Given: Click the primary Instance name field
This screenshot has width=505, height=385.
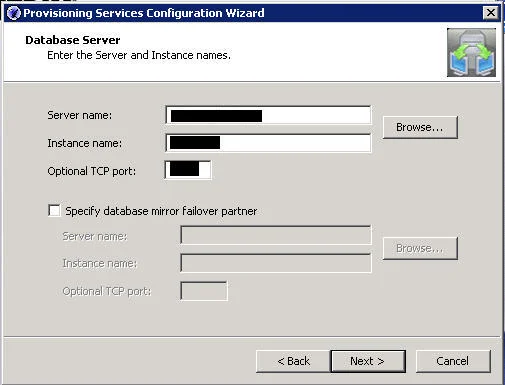Looking at the screenshot, I should point(268,143).
